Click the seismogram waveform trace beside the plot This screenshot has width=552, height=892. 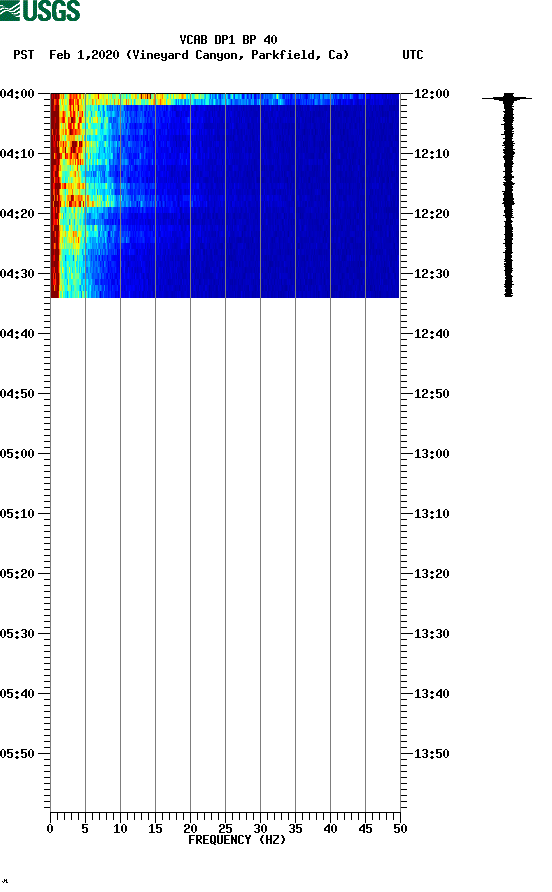coord(508,195)
